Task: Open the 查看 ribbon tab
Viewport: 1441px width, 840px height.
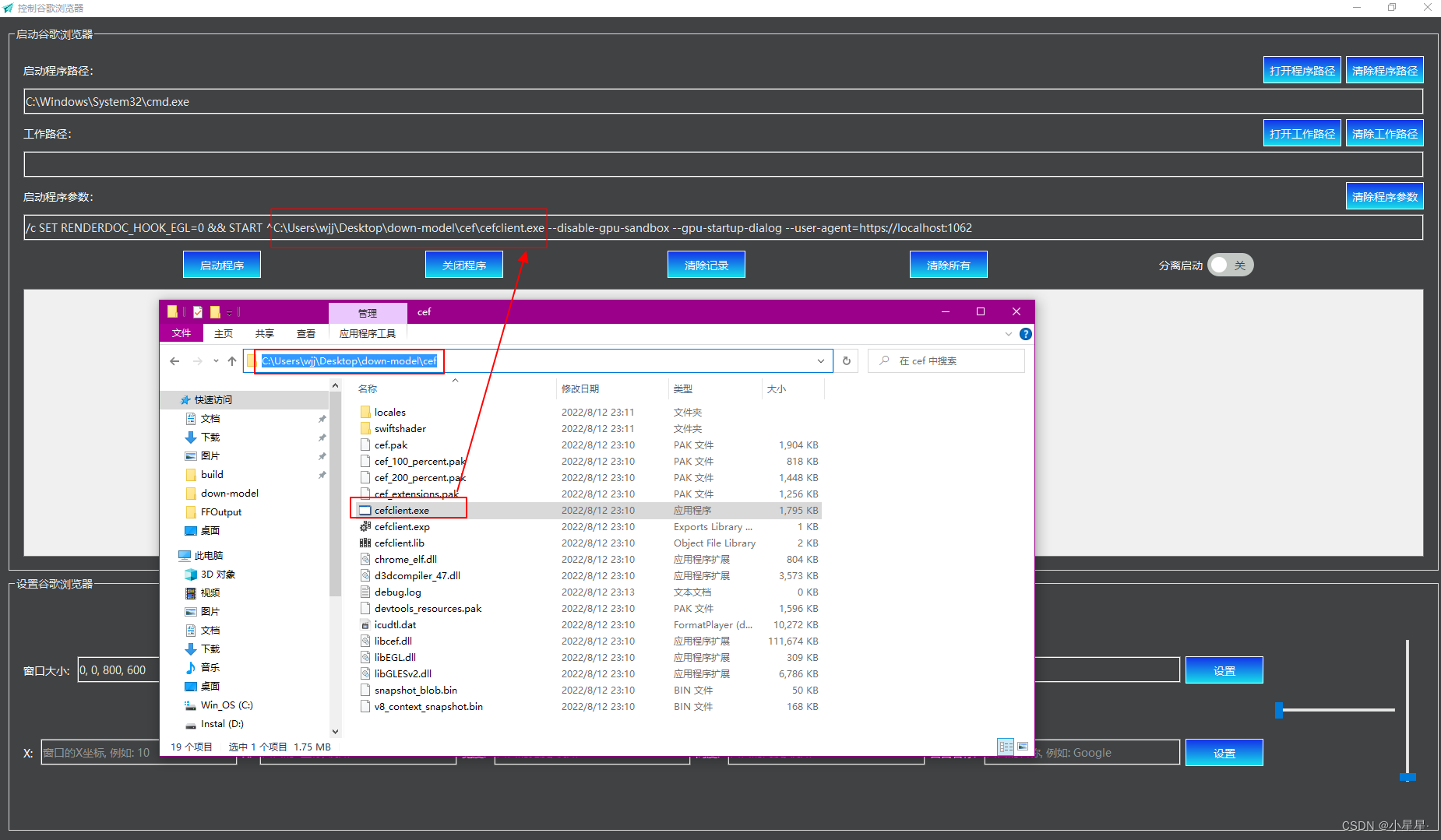Action: (x=306, y=333)
